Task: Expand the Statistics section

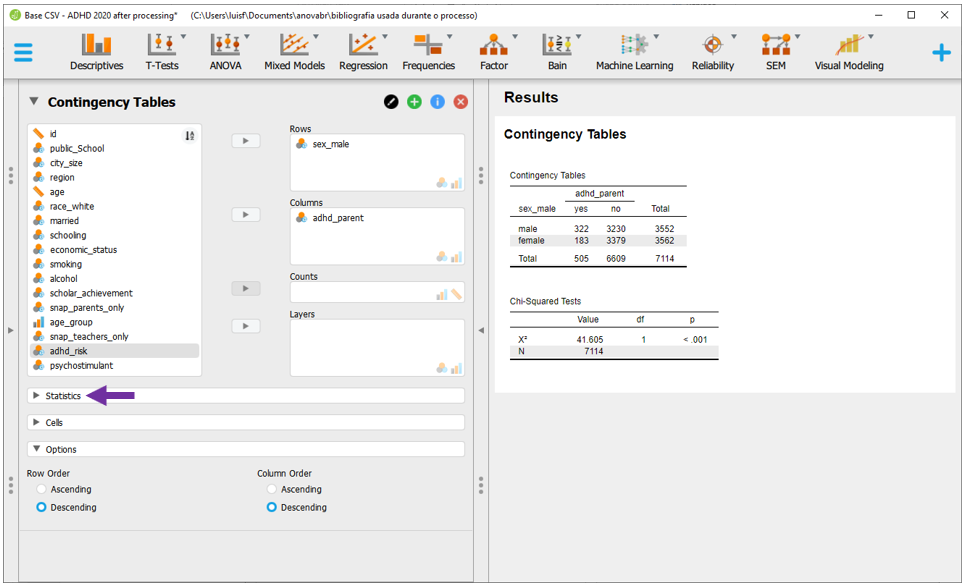Action: (63, 396)
